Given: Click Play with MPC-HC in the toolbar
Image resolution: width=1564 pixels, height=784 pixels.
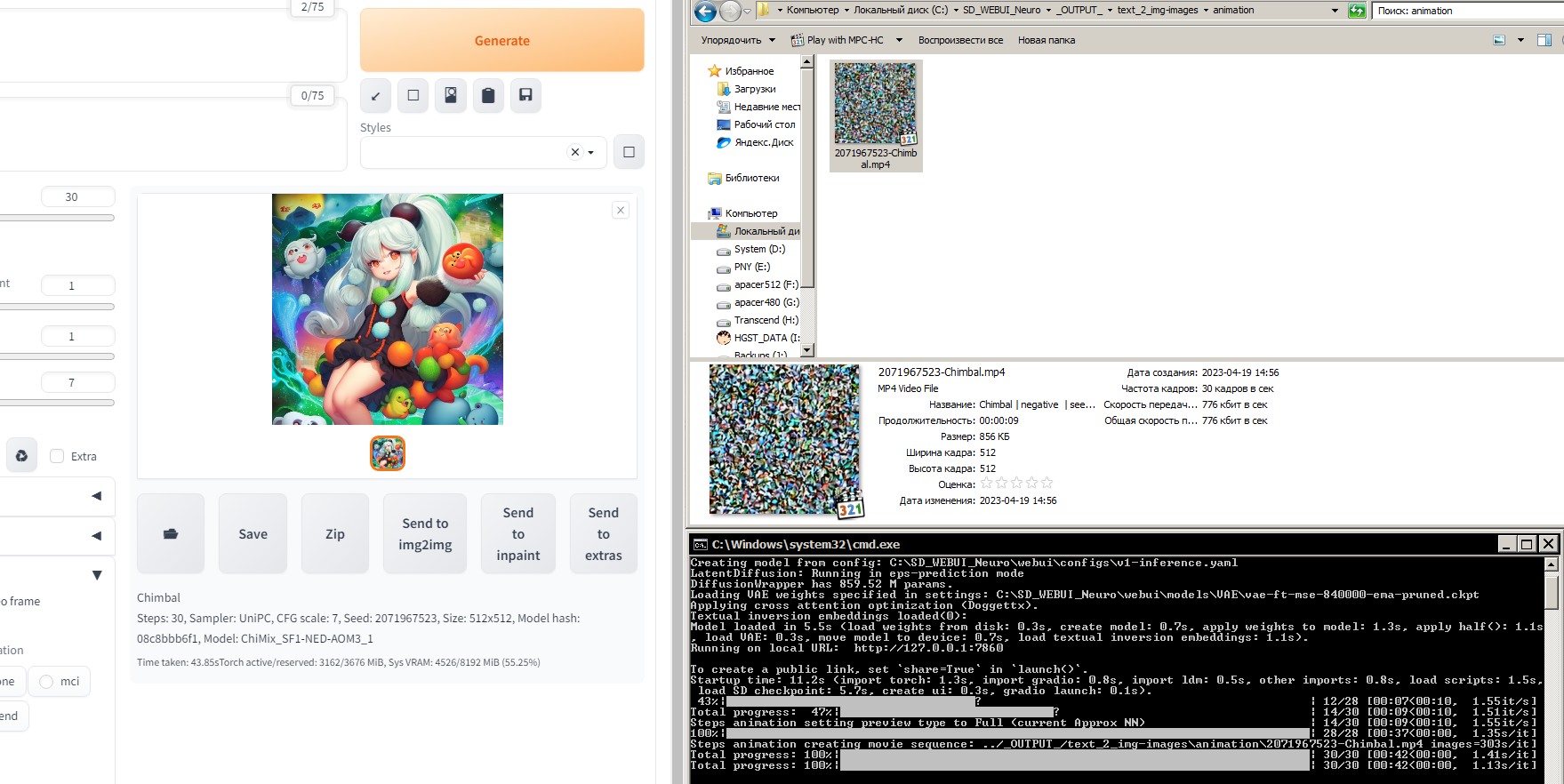Looking at the screenshot, I should 838,40.
